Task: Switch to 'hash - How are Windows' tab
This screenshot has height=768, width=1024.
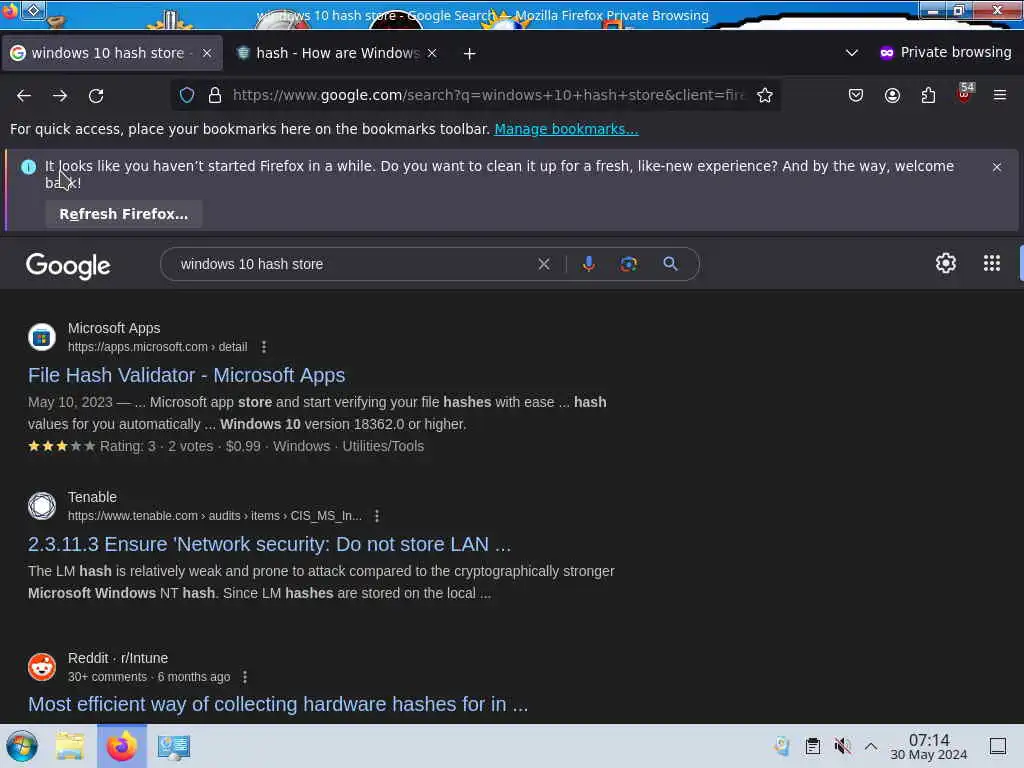Action: point(337,53)
